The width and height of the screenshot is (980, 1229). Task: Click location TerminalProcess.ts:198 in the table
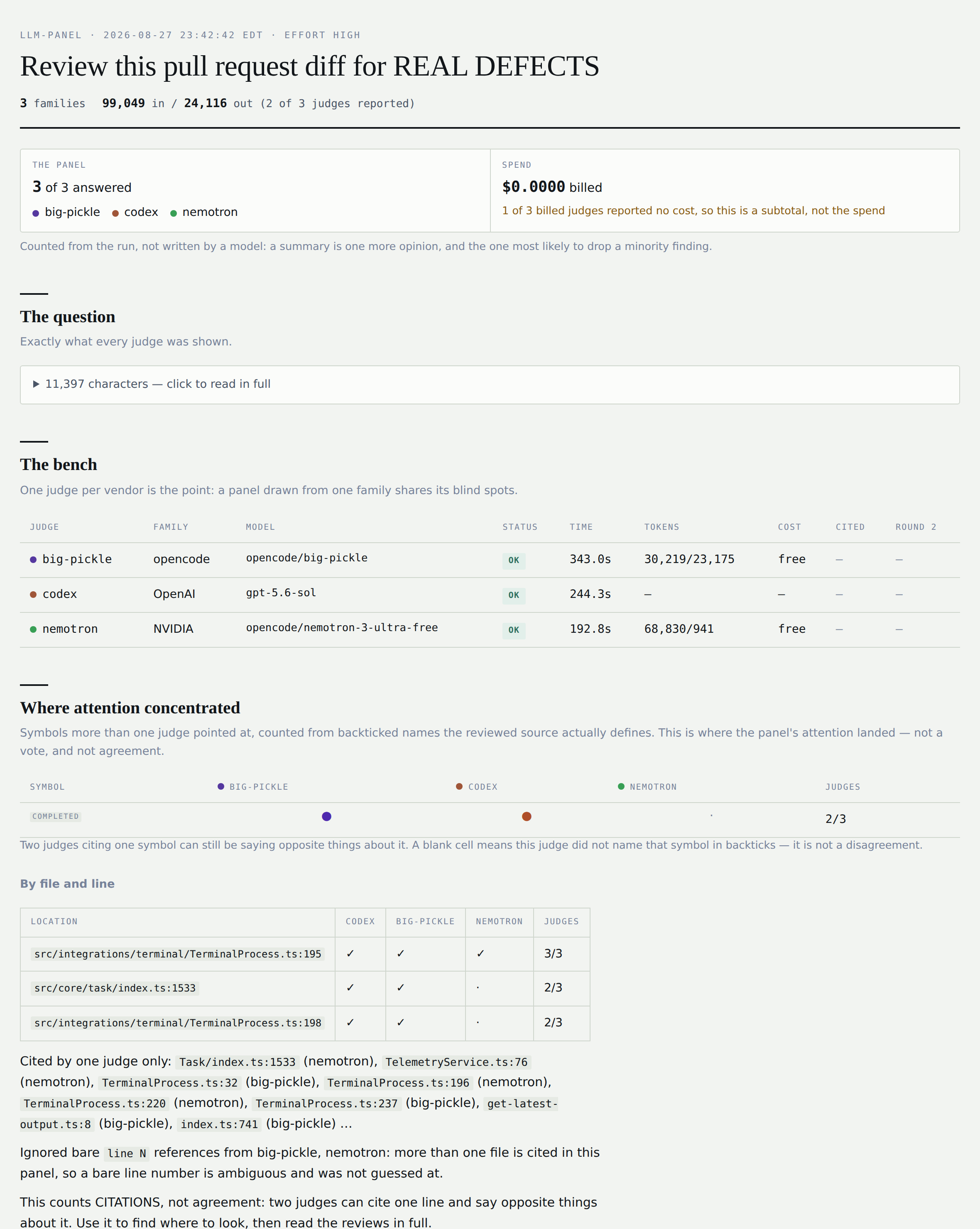pyautogui.click(x=178, y=1023)
